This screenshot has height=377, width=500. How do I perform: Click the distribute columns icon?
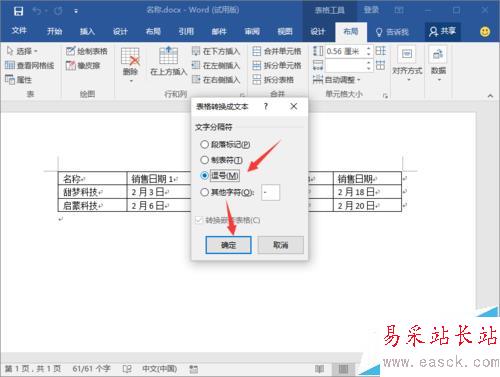(380, 65)
